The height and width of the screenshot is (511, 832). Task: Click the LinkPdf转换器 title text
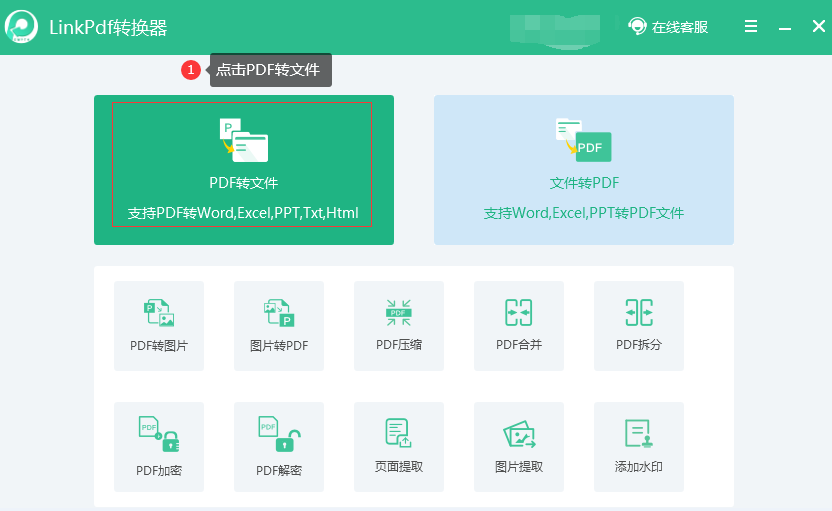(x=108, y=27)
